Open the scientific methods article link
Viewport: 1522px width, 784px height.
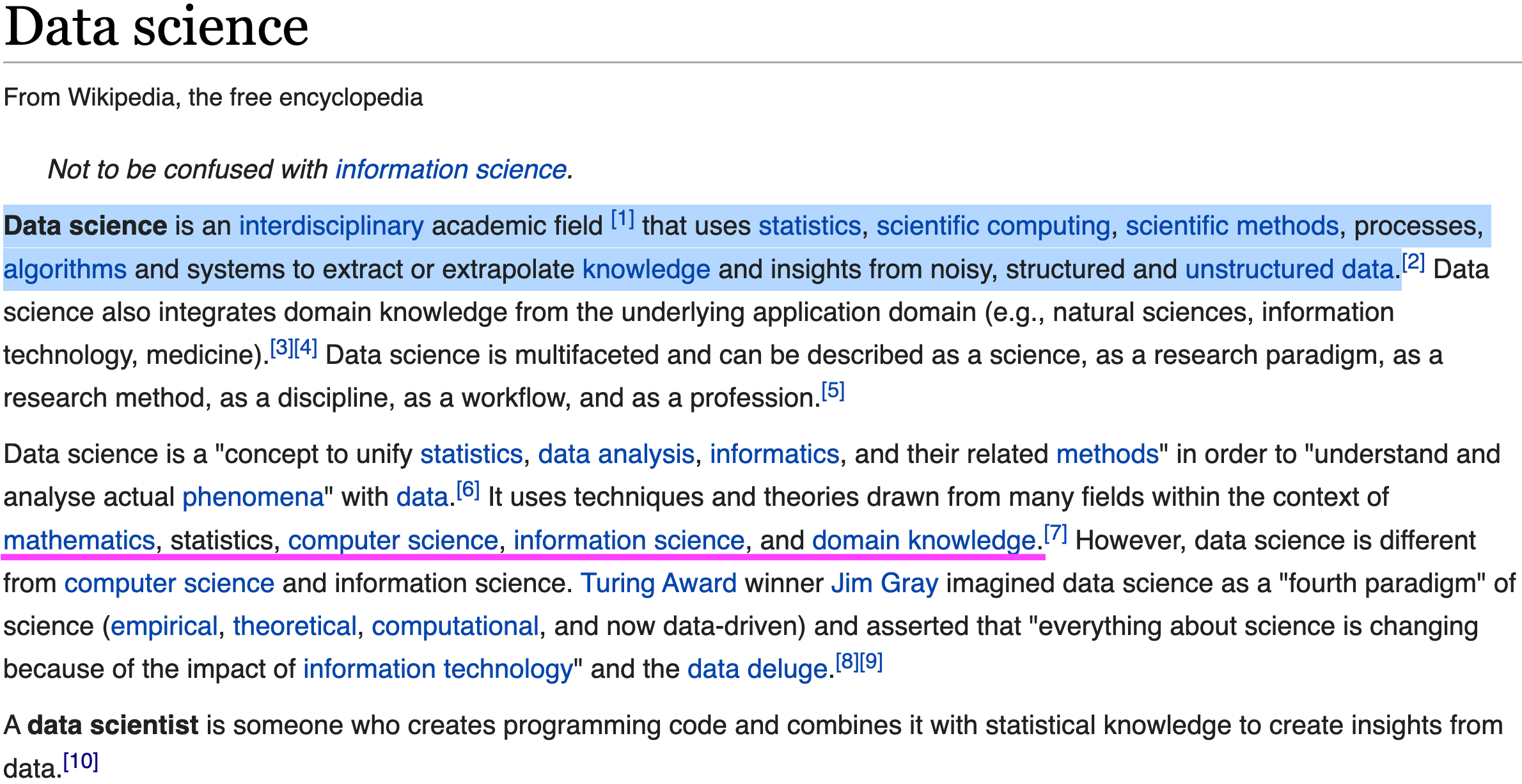point(1232,226)
